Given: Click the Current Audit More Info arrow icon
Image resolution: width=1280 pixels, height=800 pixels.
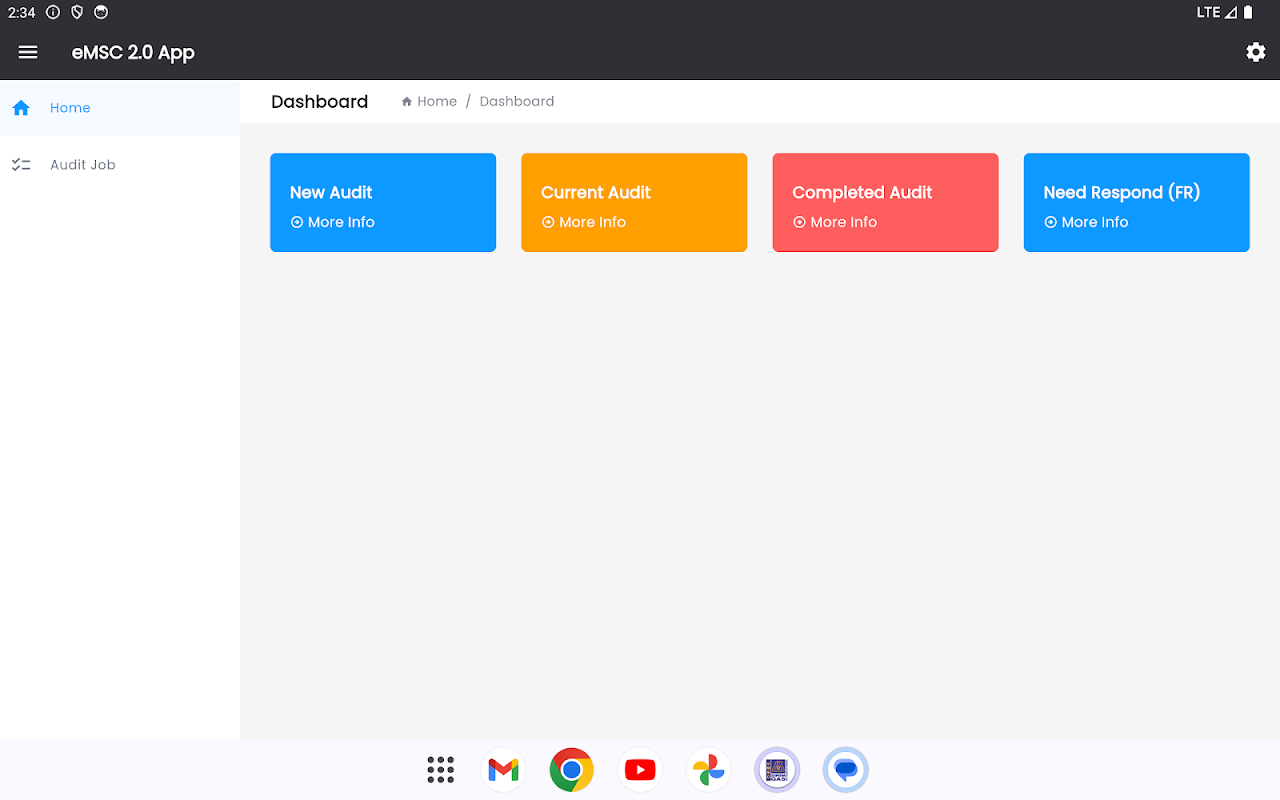Looking at the screenshot, I should click(x=548, y=222).
